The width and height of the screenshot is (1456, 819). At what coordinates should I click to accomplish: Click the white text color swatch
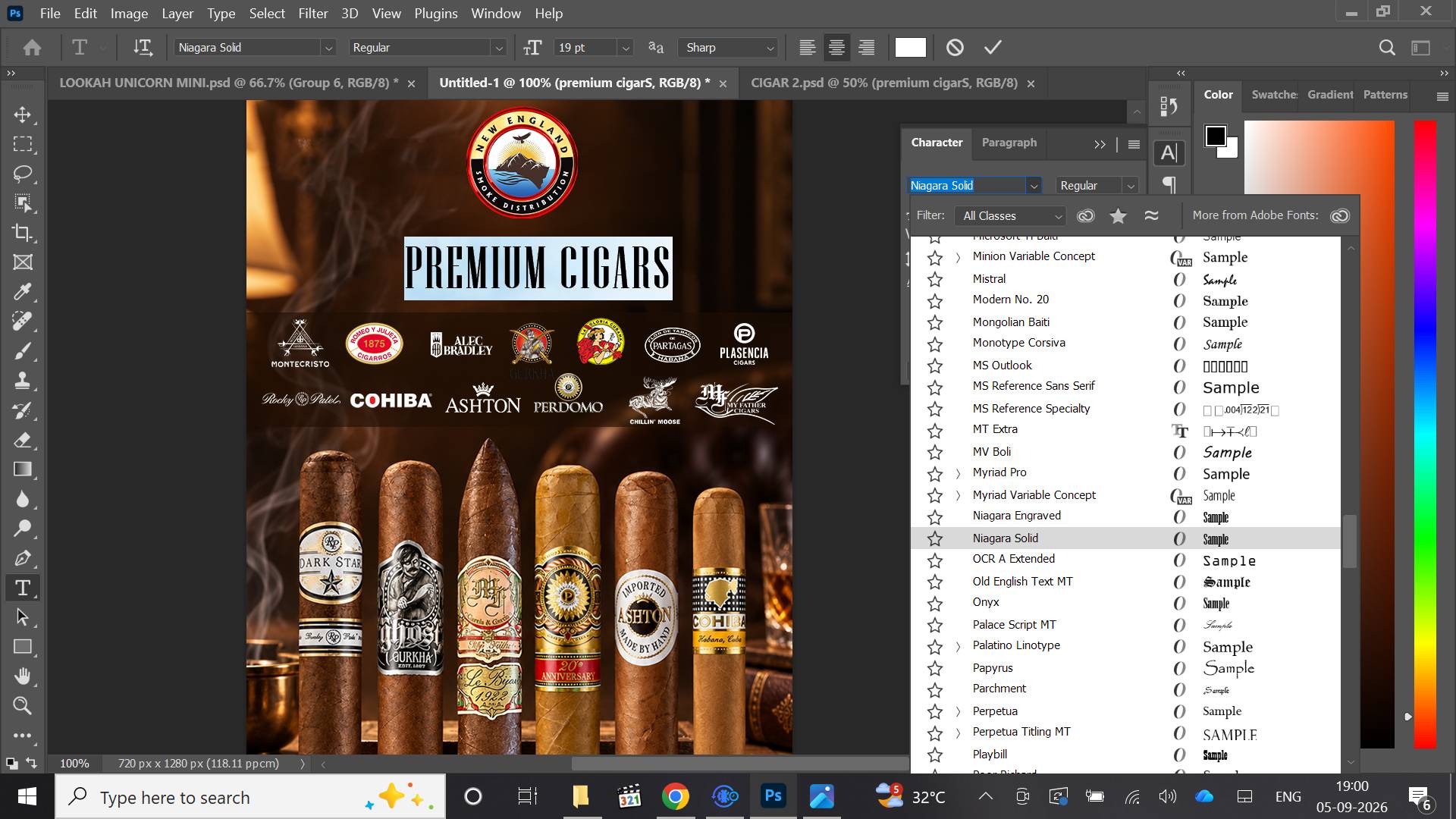tap(910, 47)
